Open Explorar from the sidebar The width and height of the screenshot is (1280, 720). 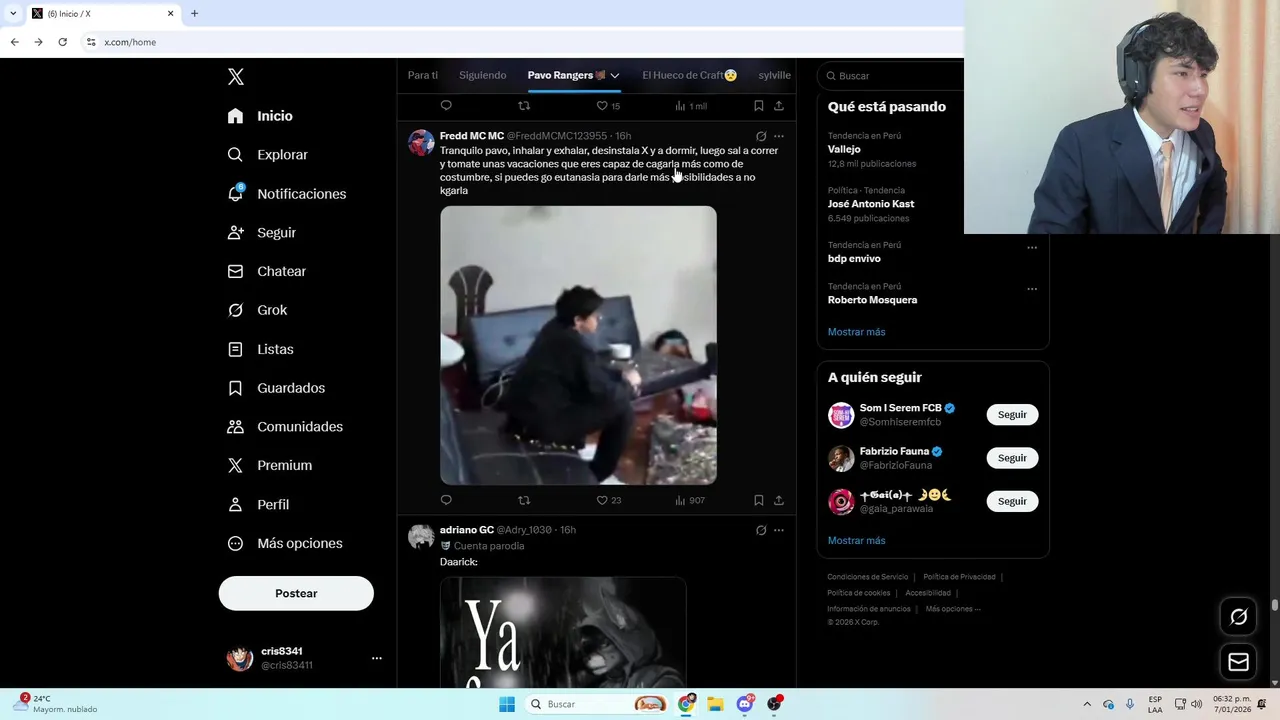267,155
